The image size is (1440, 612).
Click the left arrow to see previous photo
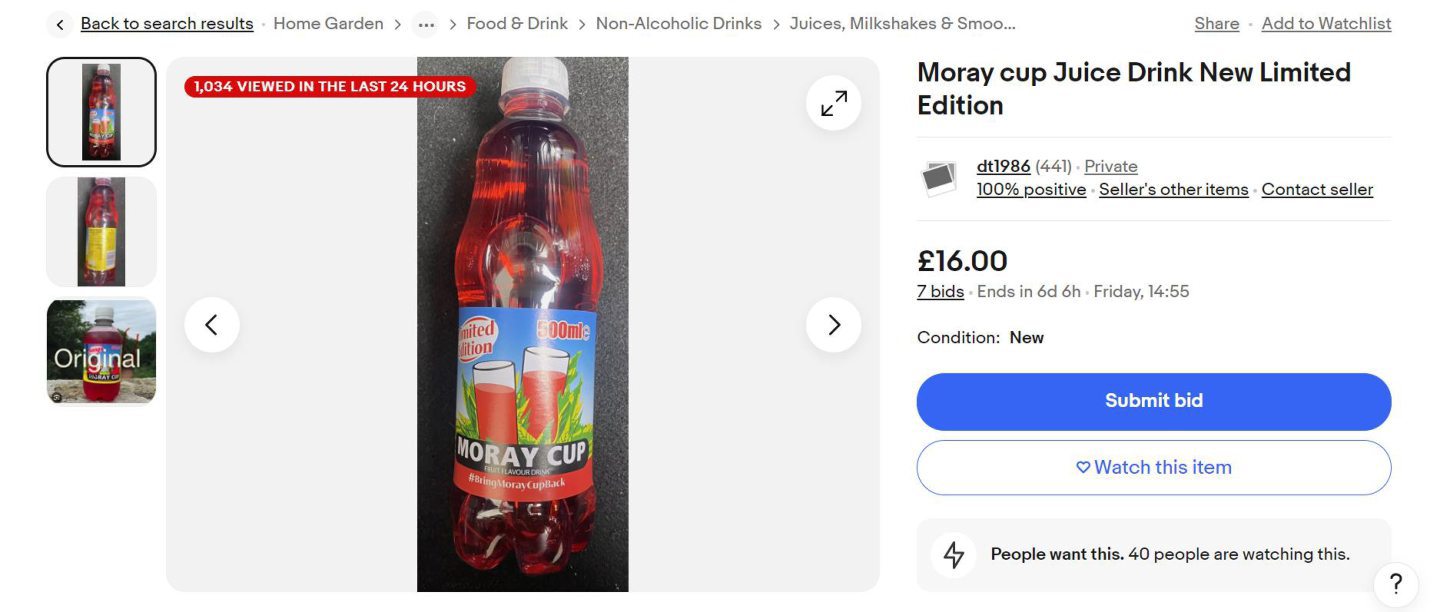coord(212,324)
